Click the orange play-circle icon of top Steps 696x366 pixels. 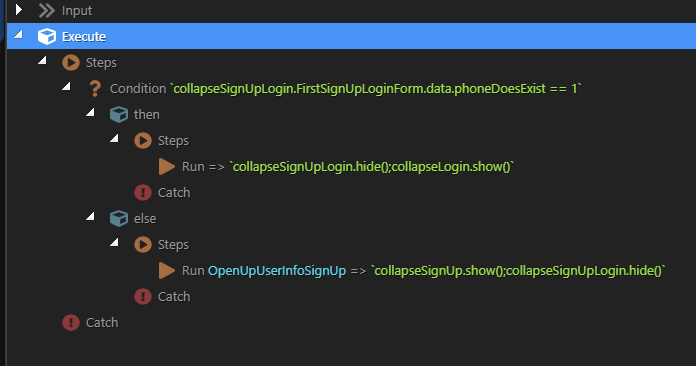[71, 63]
